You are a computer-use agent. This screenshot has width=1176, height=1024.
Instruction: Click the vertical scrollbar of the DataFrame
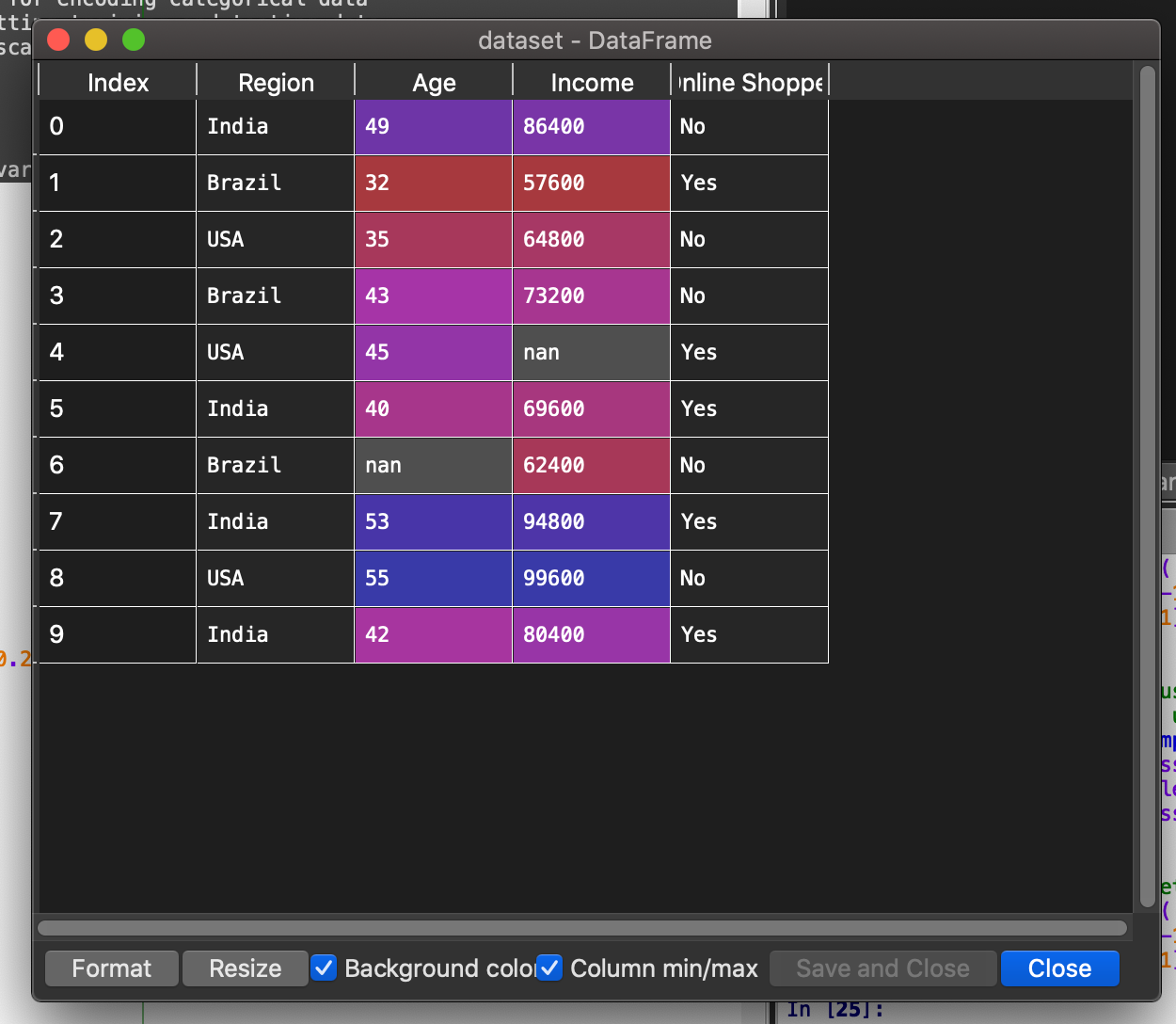(1147, 487)
